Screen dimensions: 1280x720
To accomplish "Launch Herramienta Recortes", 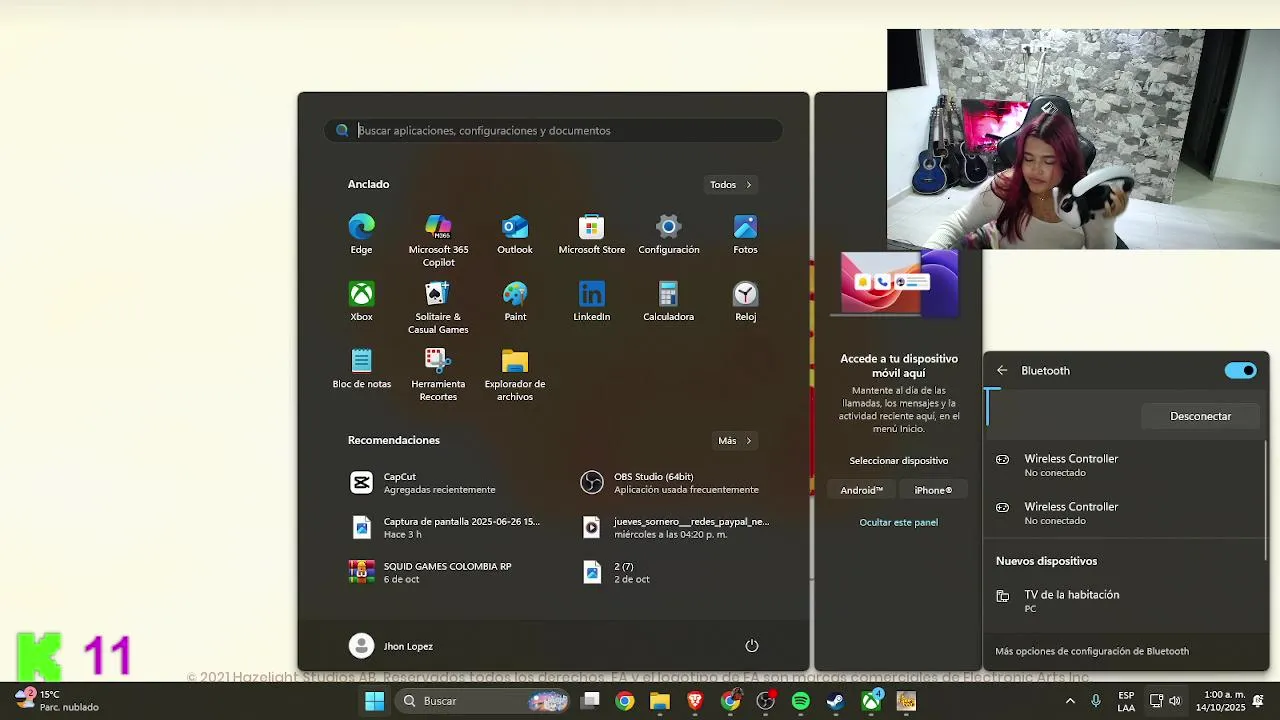I will (438, 375).
